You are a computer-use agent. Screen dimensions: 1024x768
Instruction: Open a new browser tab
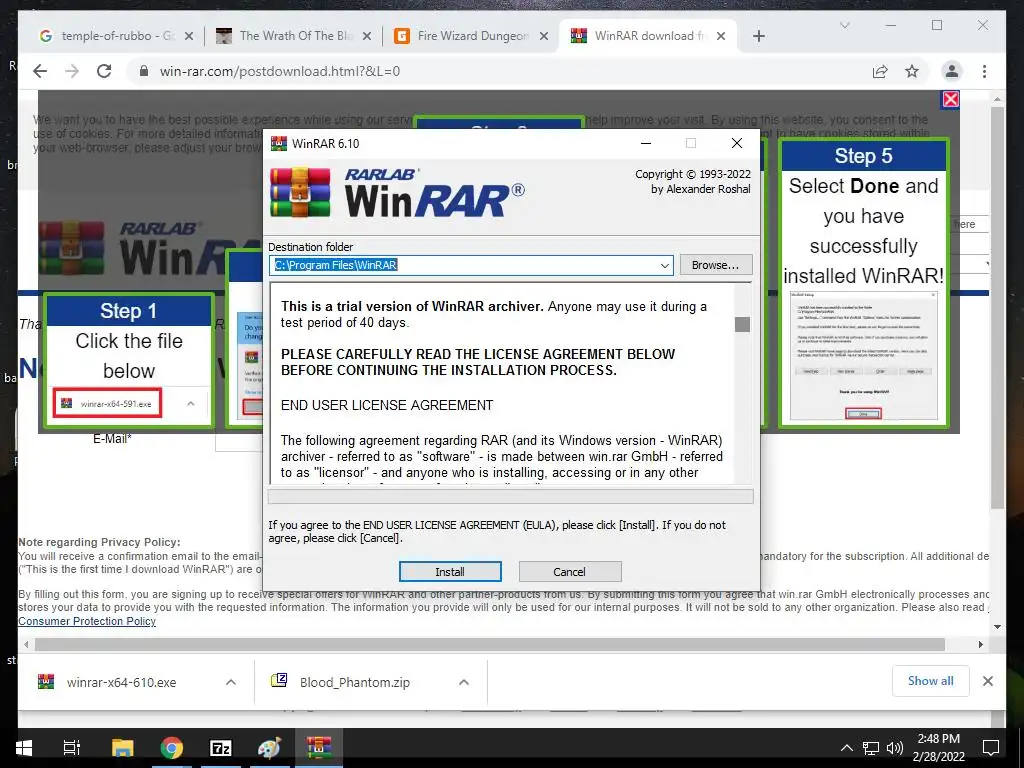(758, 36)
